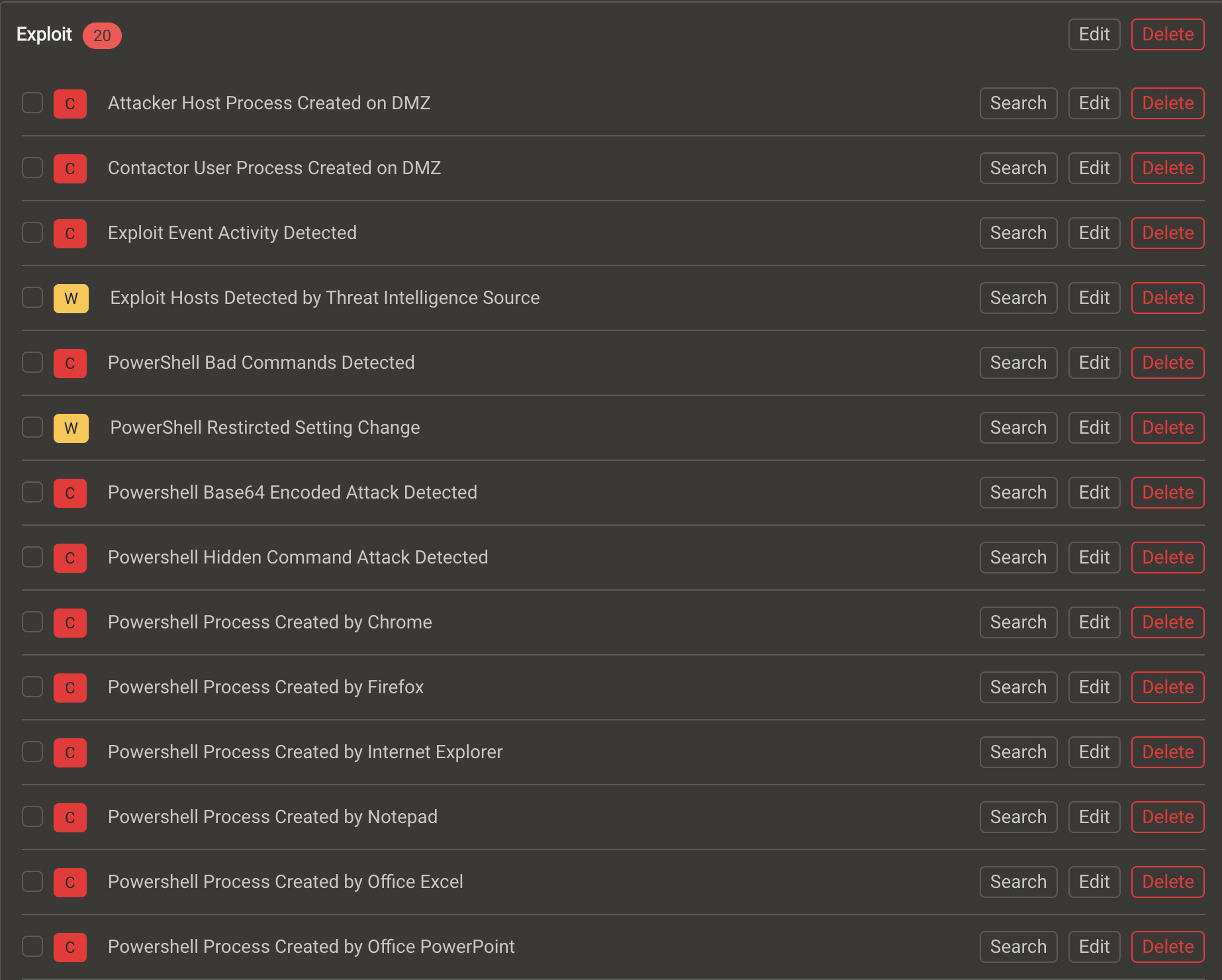The width and height of the screenshot is (1222, 980).
Task: Search Powershell Process Created by Office PowerPoint
Action: click(x=1018, y=947)
